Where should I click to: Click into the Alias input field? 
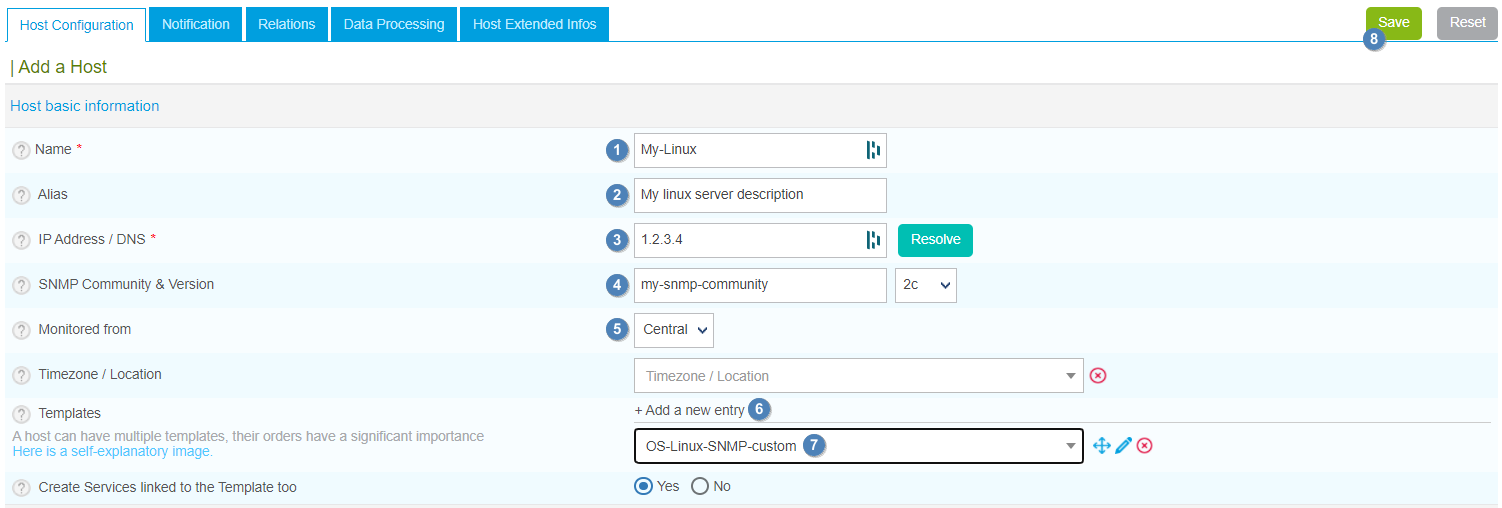tap(759, 195)
